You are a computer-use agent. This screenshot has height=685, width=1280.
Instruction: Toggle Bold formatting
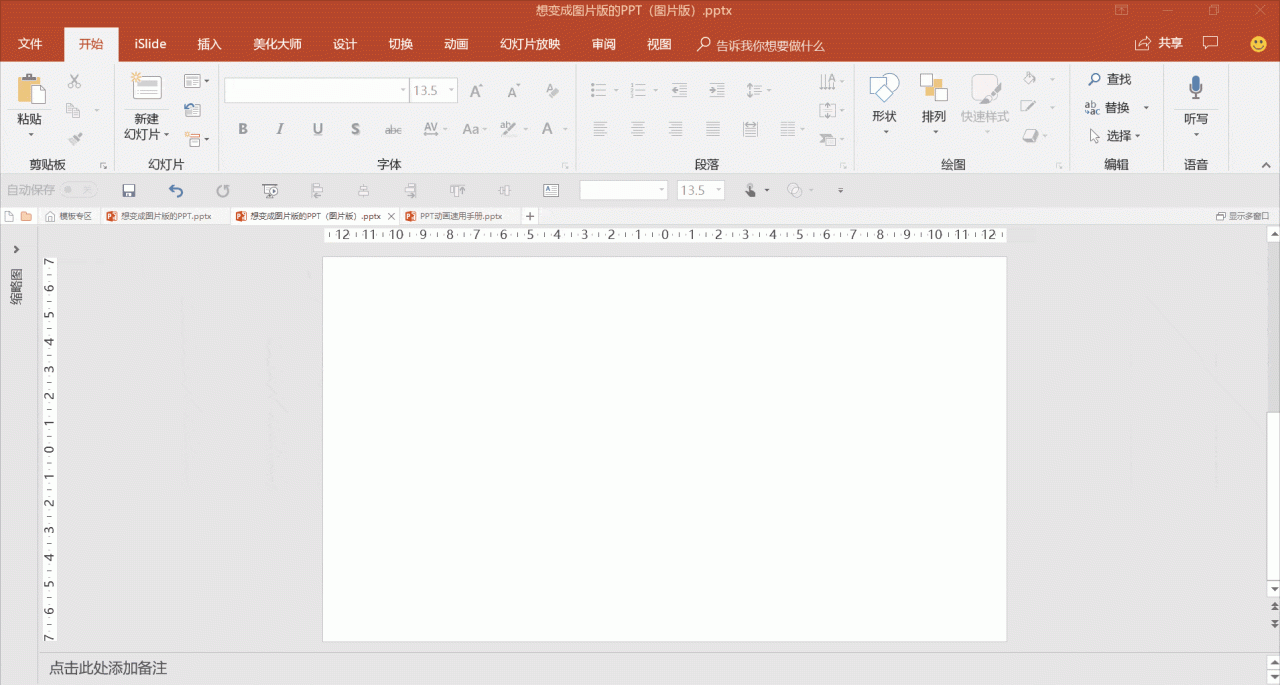[242, 129]
